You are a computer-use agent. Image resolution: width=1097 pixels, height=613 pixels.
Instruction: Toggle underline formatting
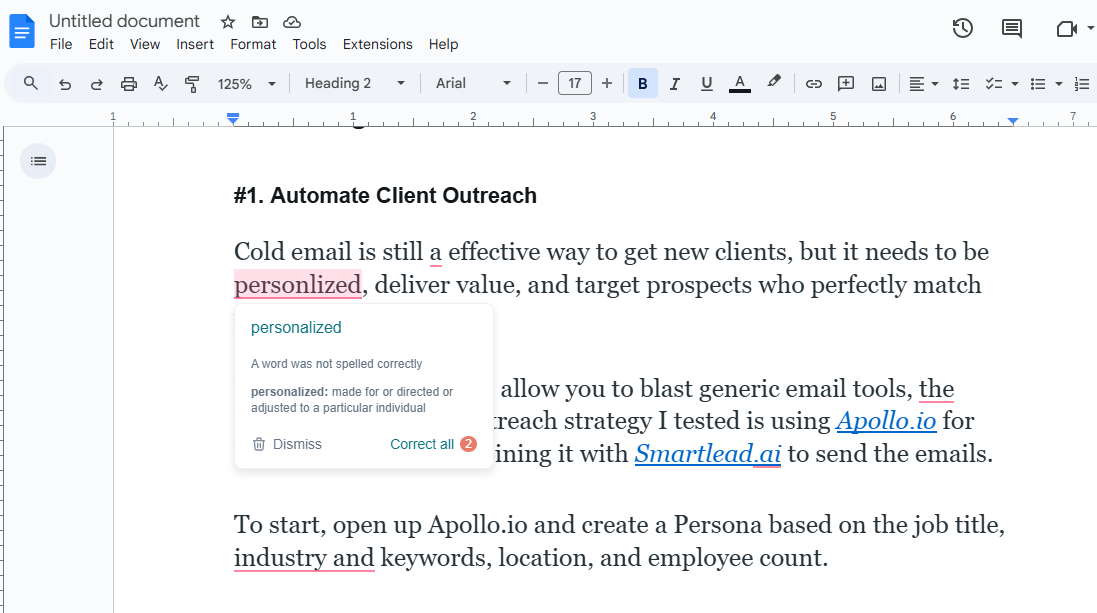pos(707,84)
